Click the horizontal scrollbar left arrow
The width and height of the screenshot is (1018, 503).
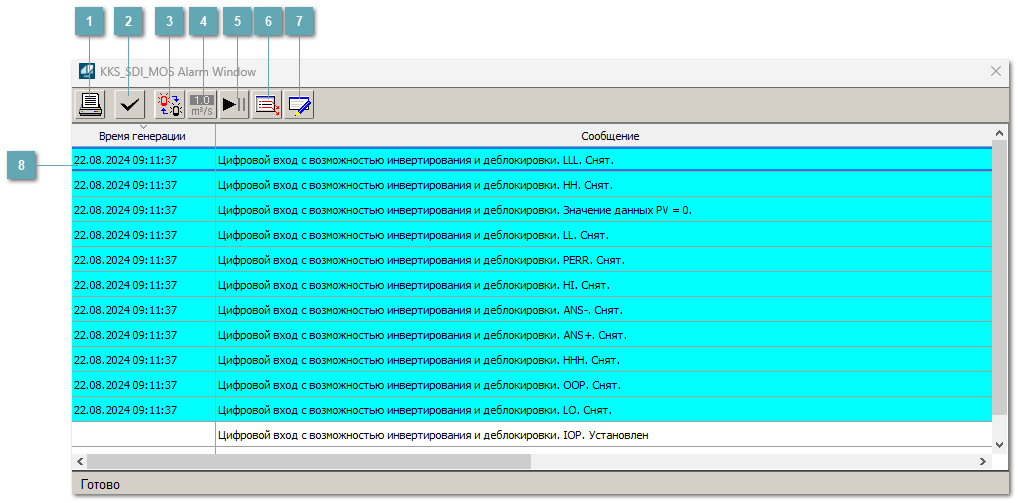point(80,461)
